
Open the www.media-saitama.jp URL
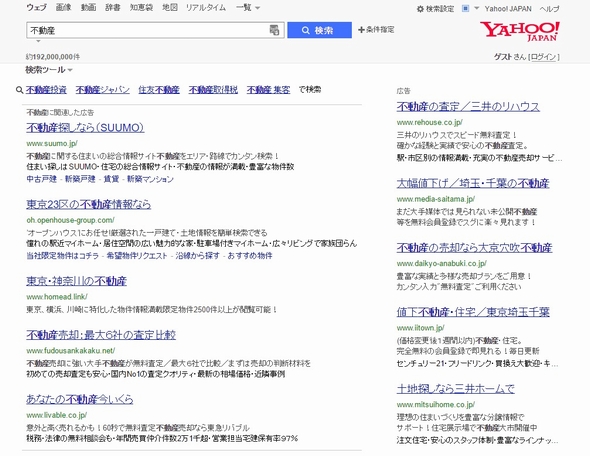436,199
